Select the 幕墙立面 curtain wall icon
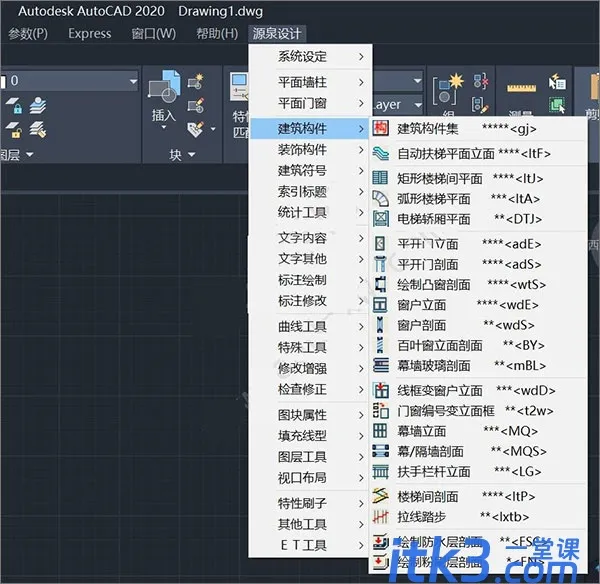The width and height of the screenshot is (600, 584). (380, 431)
